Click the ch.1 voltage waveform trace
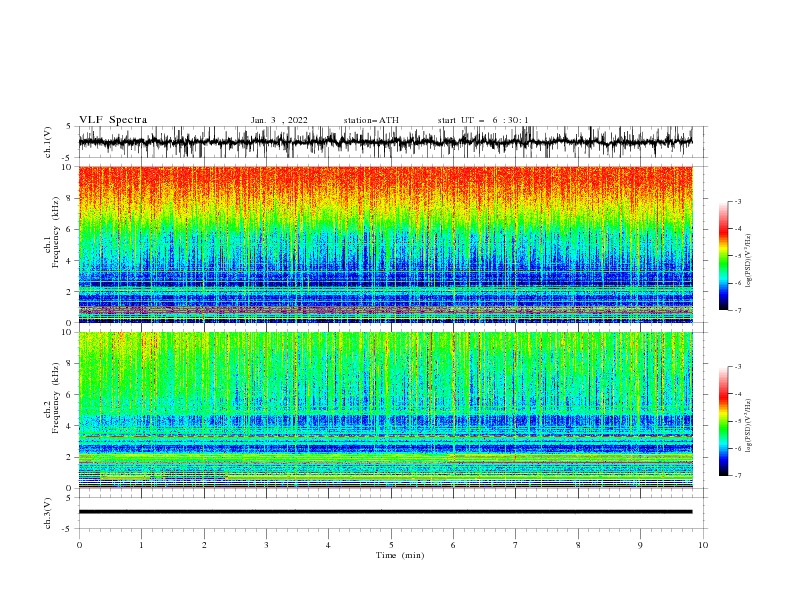792x612 pixels. (x=385, y=142)
